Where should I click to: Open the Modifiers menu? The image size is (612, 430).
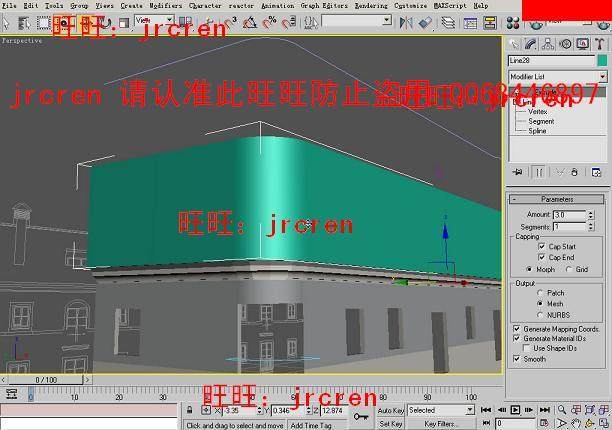[165, 6]
